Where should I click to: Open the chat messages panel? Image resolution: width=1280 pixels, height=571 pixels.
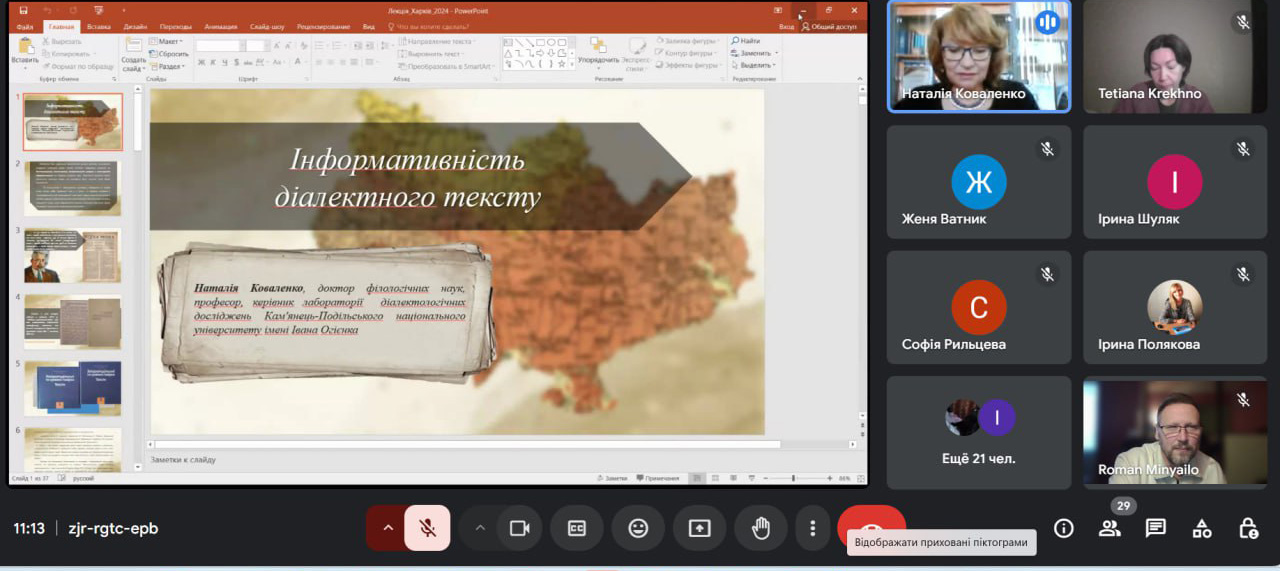[x=1156, y=529]
